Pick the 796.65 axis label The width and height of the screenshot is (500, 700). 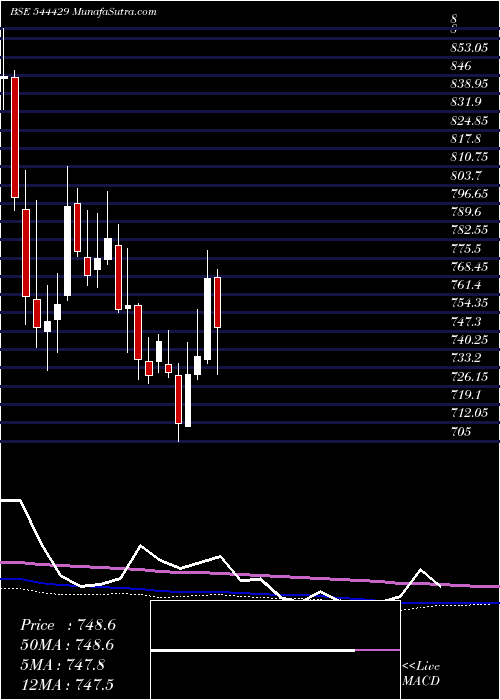tap(469, 194)
